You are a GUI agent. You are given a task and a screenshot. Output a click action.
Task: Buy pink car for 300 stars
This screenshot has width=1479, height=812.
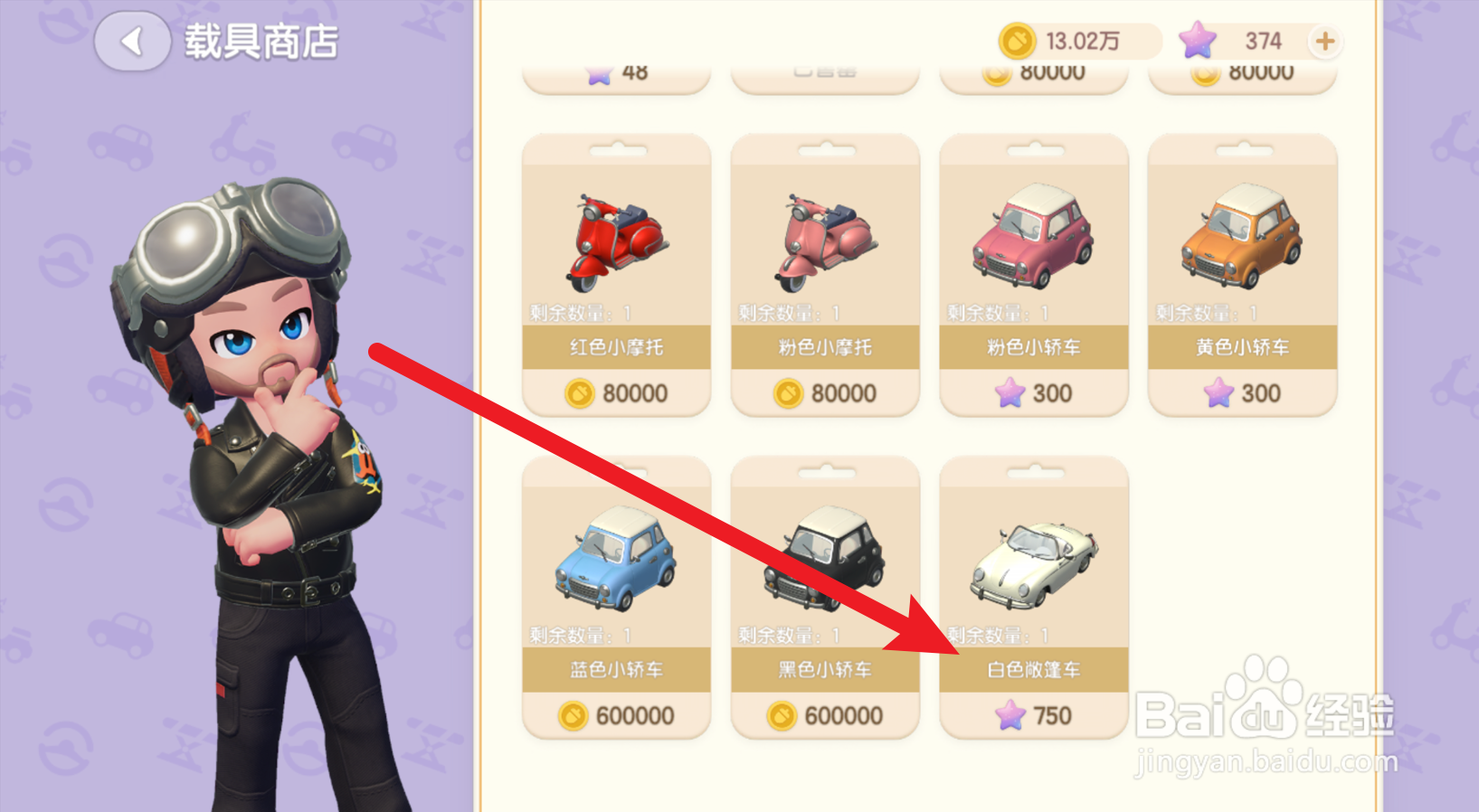[x=1034, y=393]
